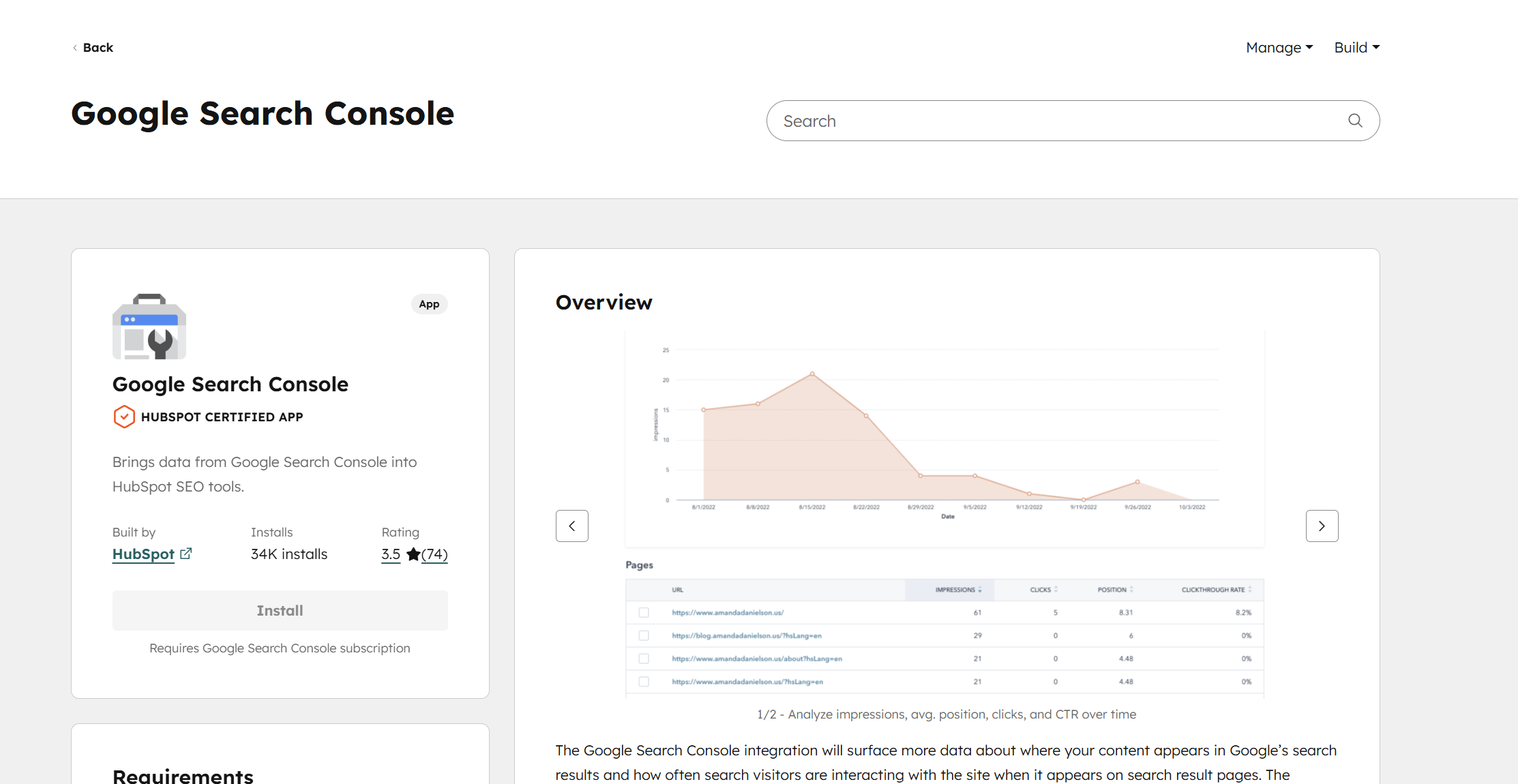Click the rating star icon
This screenshot has width=1518, height=784.
click(x=413, y=554)
